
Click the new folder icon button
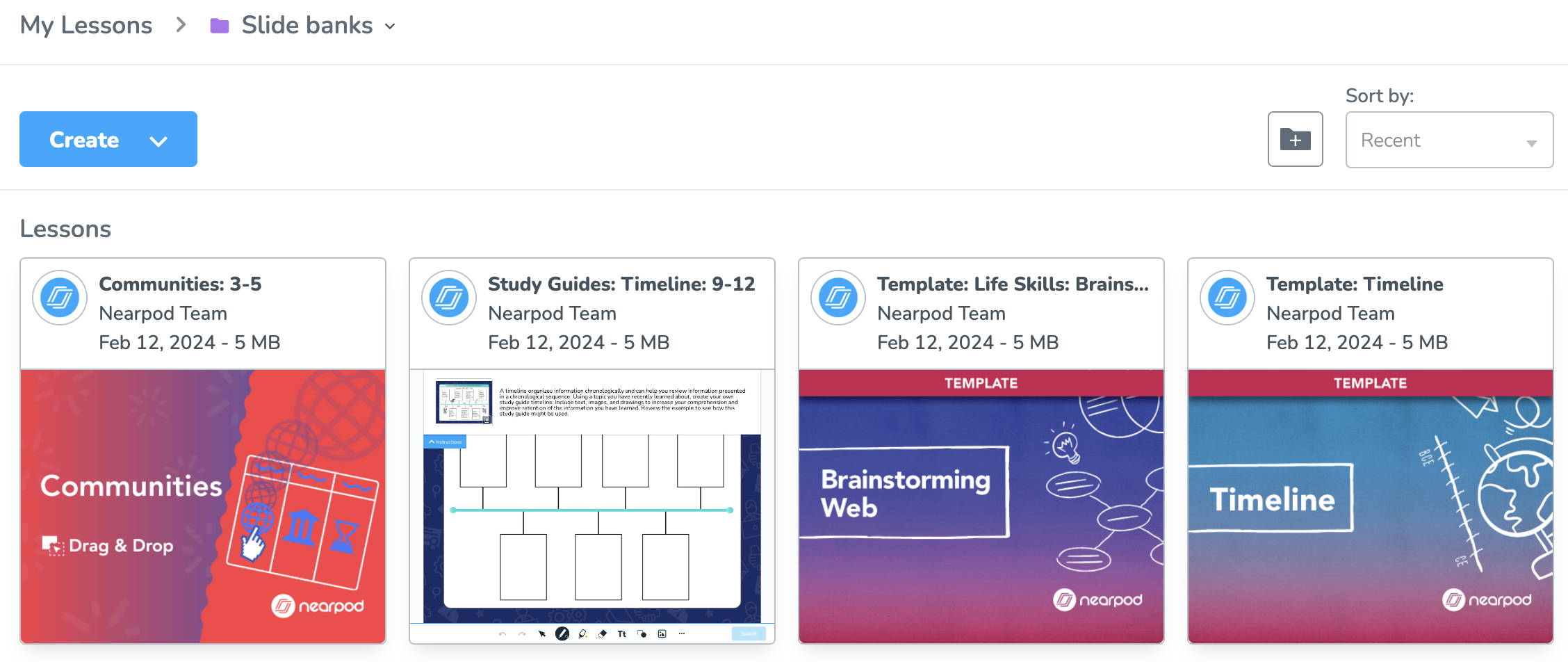(x=1295, y=139)
